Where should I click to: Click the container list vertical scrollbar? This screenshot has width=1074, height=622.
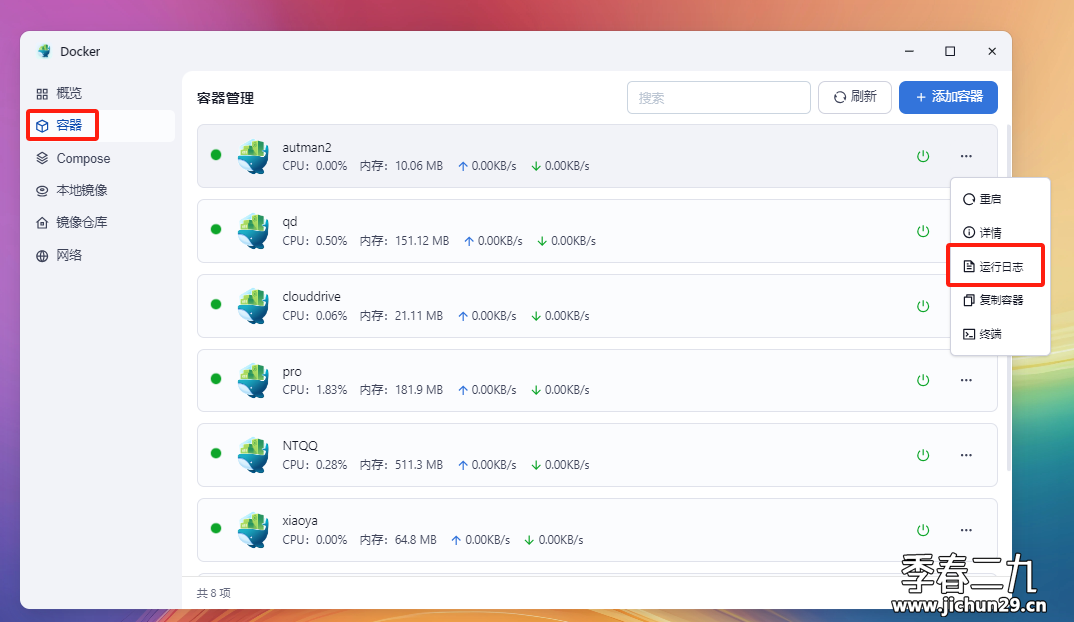1009,297
